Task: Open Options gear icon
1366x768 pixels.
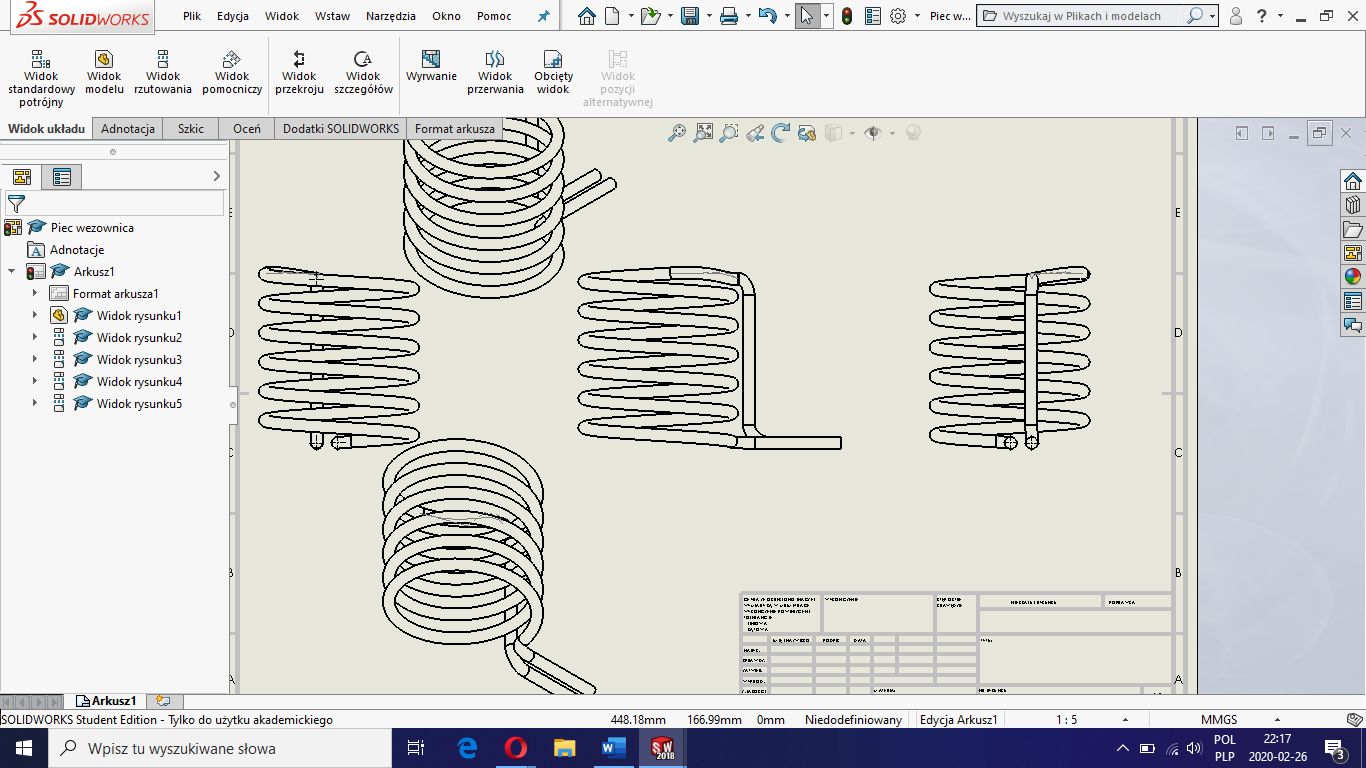Action: [898, 16]
